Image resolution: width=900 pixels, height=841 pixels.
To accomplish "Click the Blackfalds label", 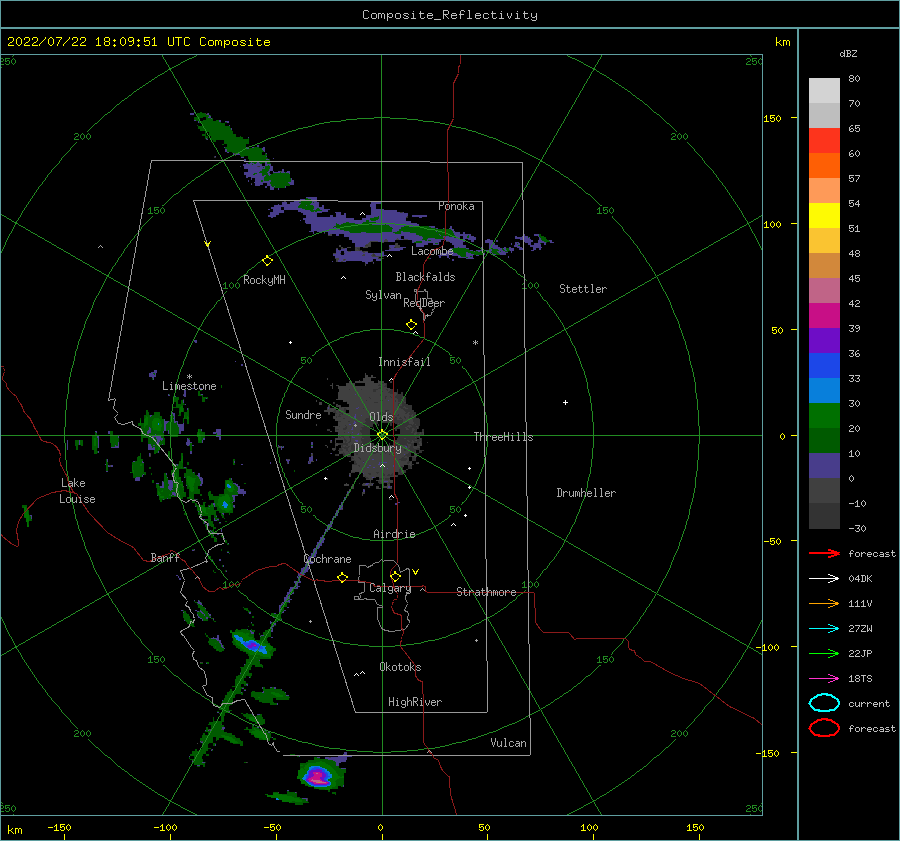I will click(425, 277).
